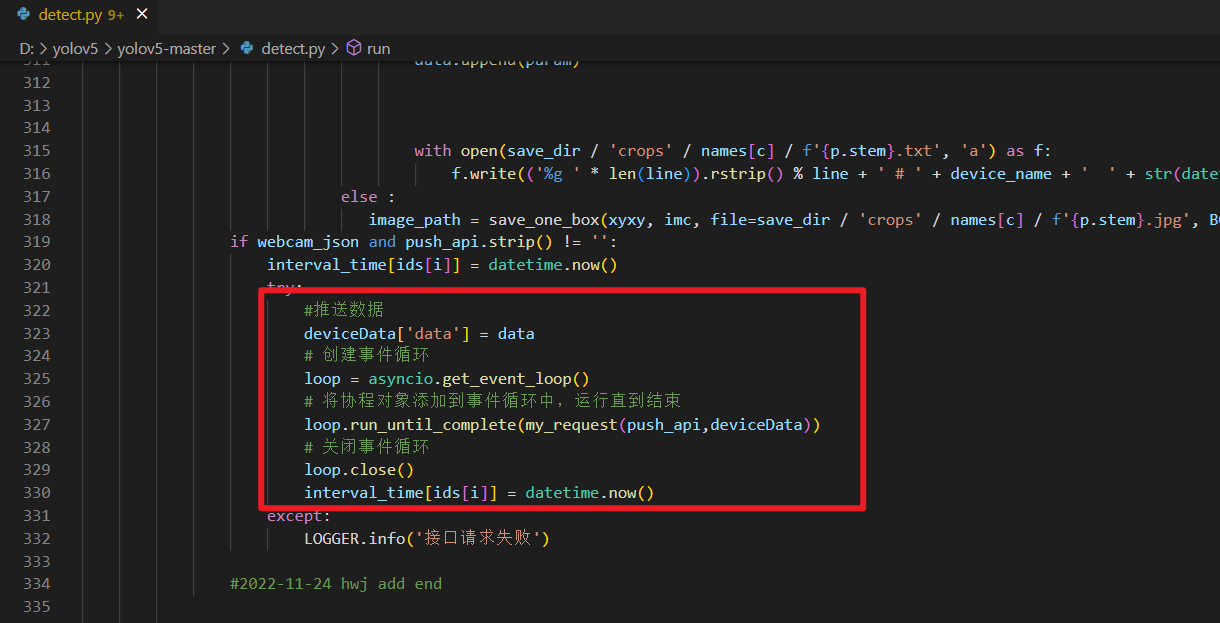Open the D: drive breadcrumb
Screen dimensions: 1220x623
click(x=27, y=48)
